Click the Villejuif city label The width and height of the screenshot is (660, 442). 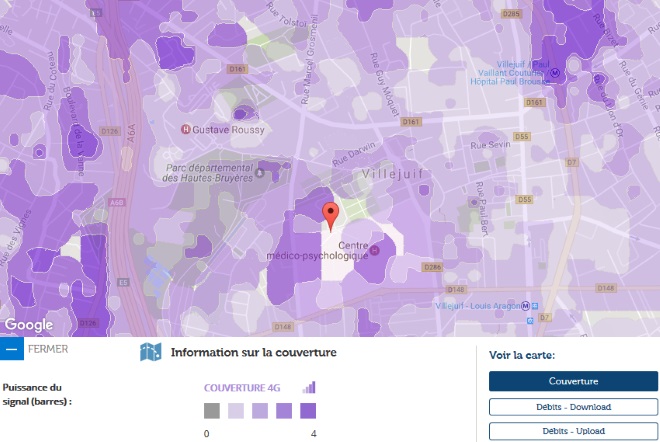tap(393, 174)
